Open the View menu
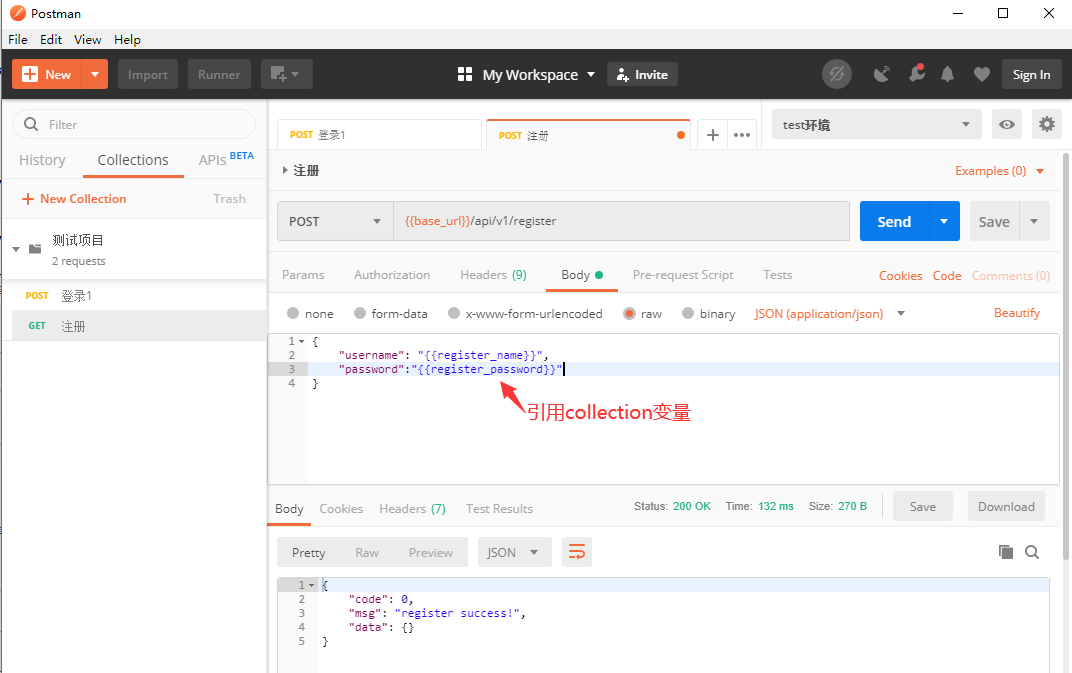 pyautogui.click(x=88, y=39)
